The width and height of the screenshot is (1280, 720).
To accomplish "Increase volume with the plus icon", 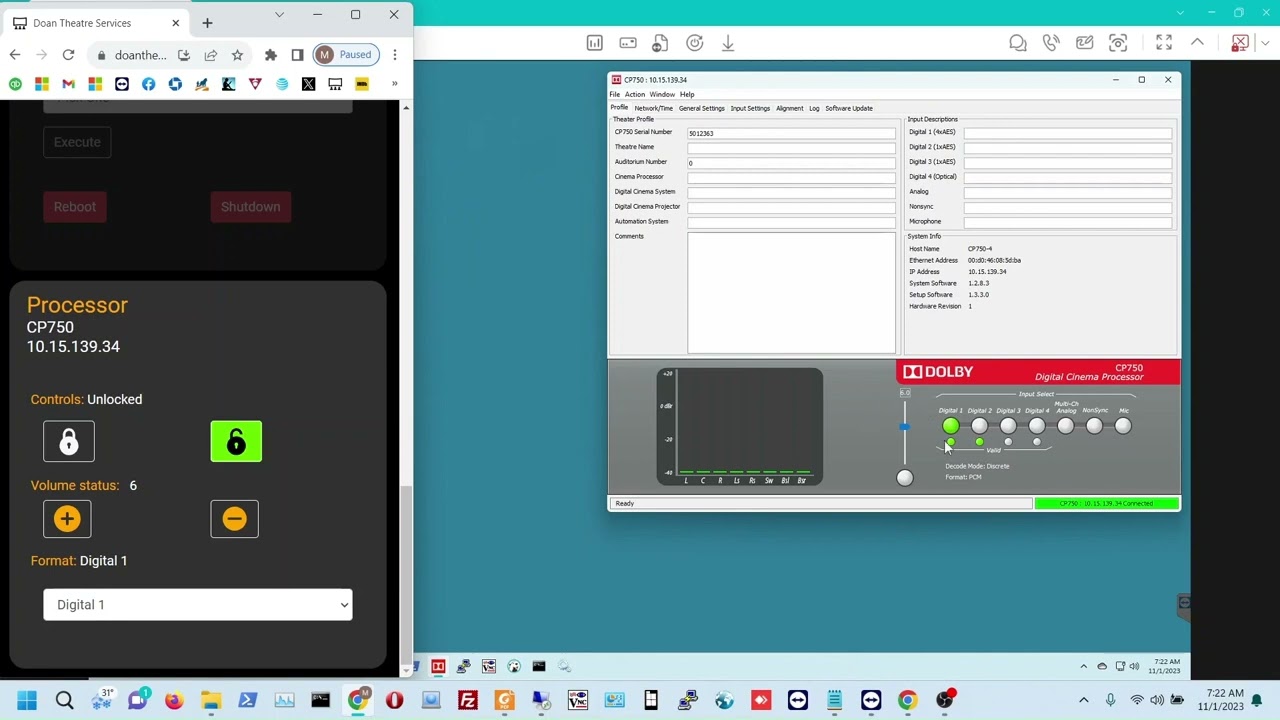I will point(67,518).
